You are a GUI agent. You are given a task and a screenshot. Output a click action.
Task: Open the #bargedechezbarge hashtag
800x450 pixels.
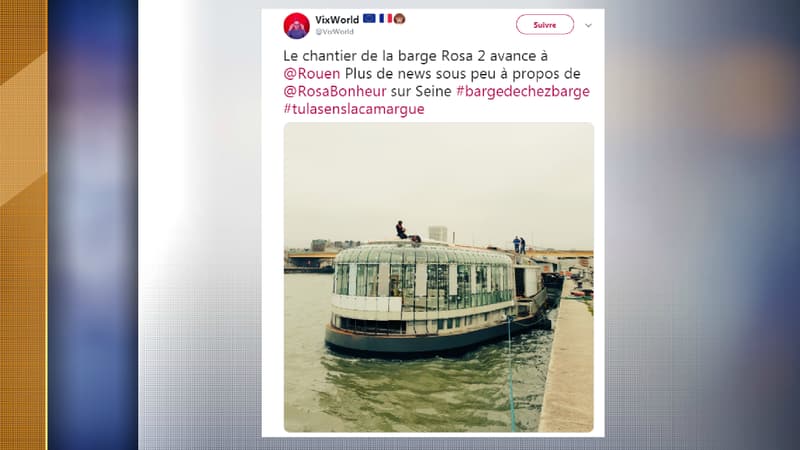(523, 91)
